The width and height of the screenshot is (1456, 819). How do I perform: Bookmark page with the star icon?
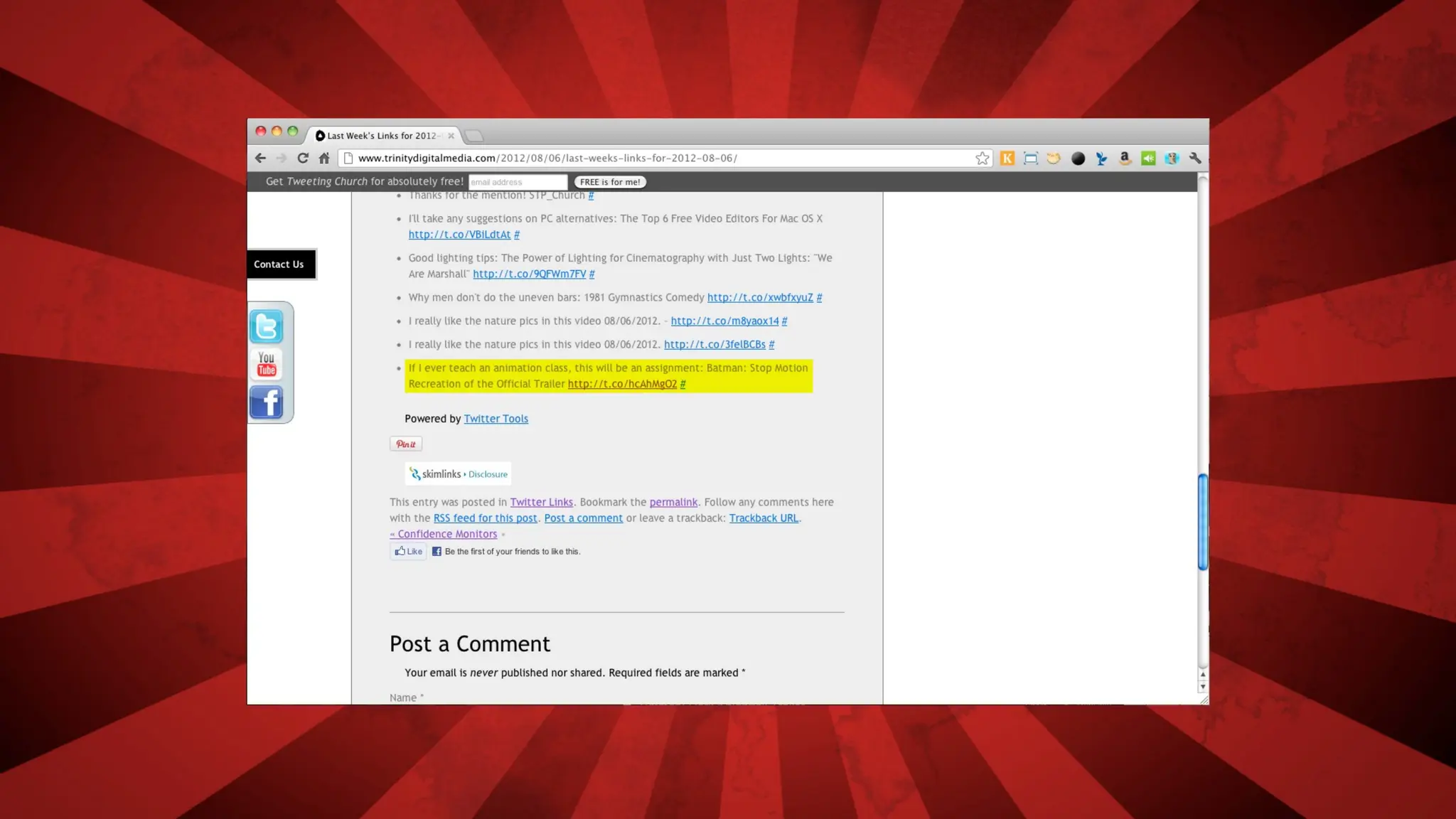[x=983, y=159]
